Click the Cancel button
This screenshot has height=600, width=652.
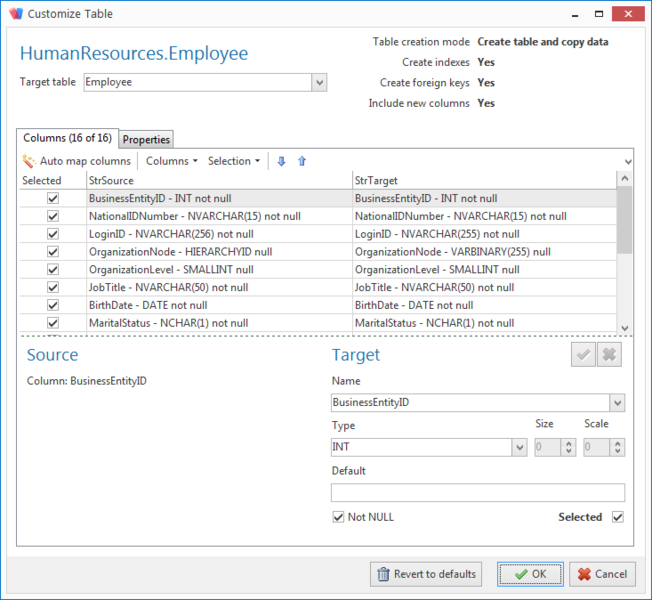click(602, 574)
